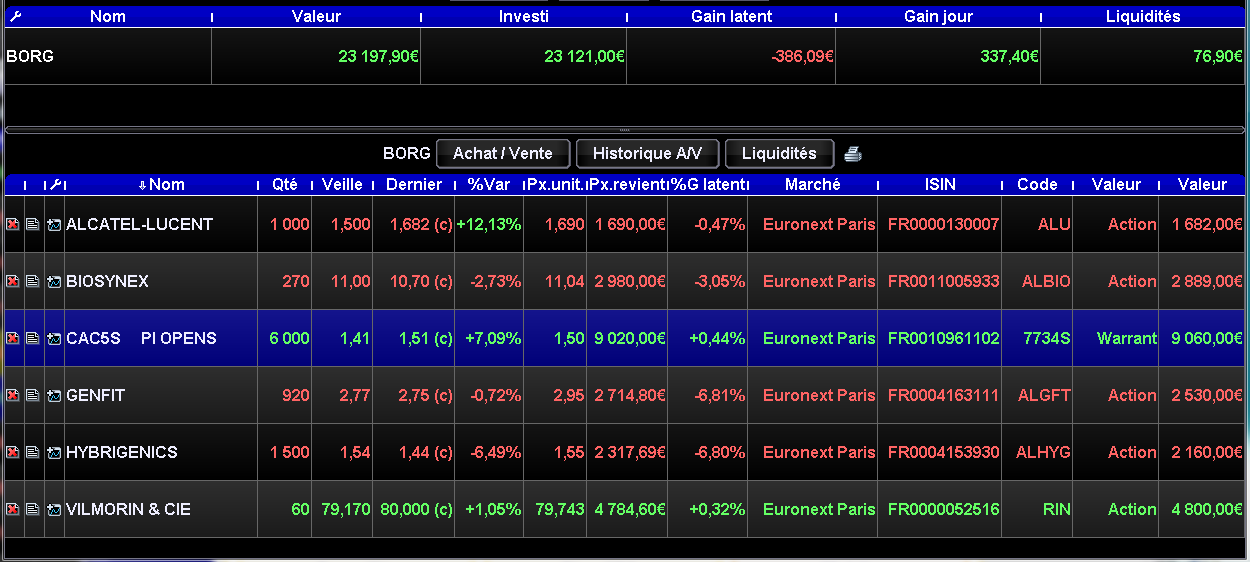Screen dimensions: 1250x562
Task: Sort positions by the Nom column header
Action: pyautogui.click(x=161, y=184)
